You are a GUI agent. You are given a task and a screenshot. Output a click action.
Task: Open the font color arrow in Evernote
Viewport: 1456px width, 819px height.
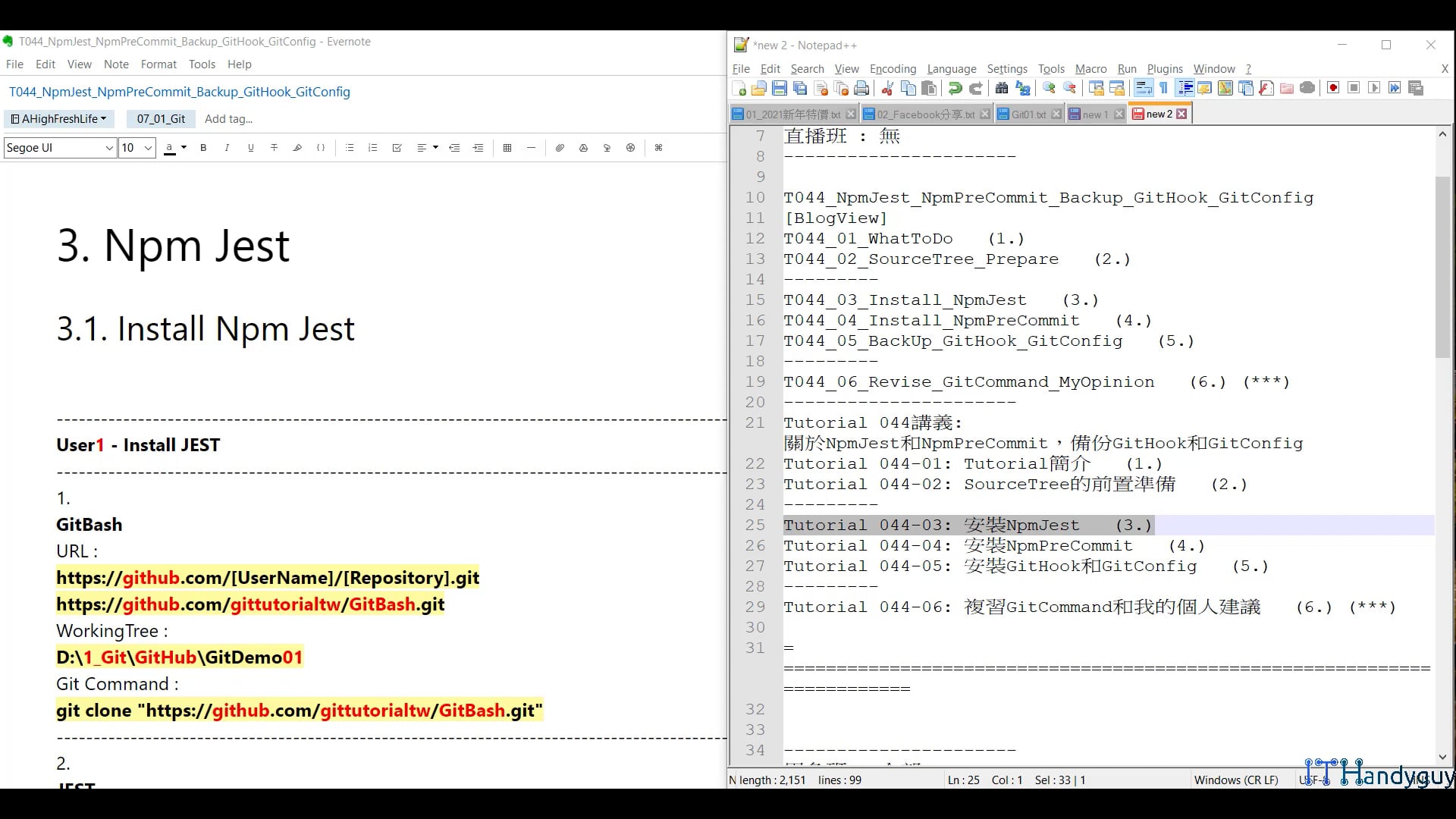[x=184, y=148]
